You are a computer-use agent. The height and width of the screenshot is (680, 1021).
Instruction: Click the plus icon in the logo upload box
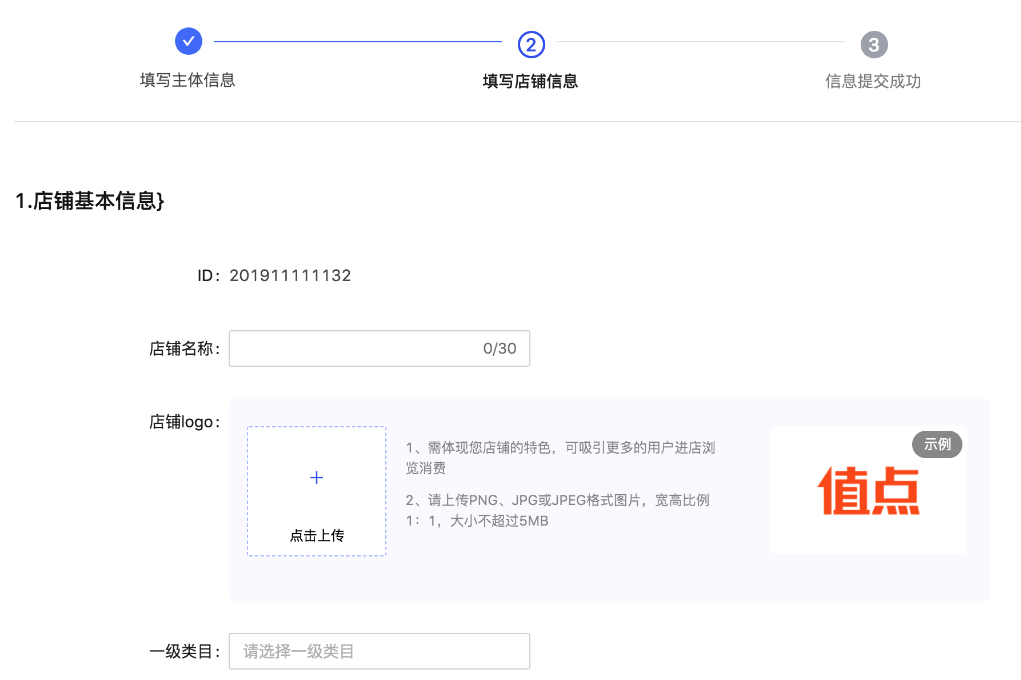pyautogui.click(x=316, y=478)
